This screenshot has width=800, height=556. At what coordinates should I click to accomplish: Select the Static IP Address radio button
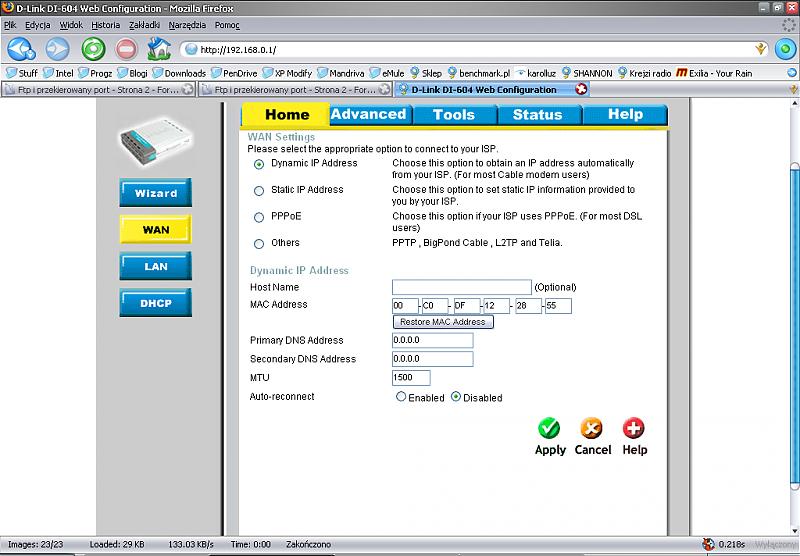pos(259,191)
